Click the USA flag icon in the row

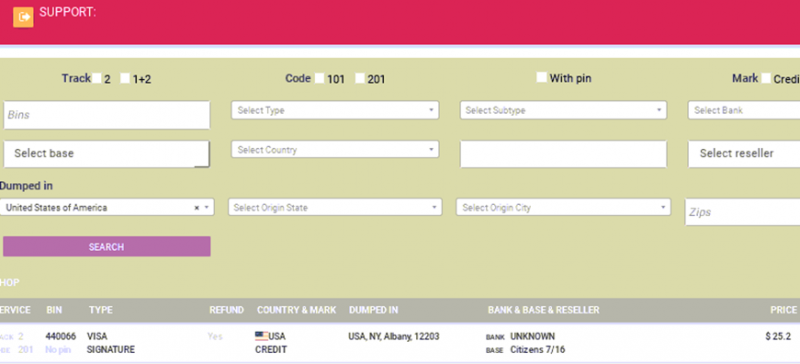(262, 336)
